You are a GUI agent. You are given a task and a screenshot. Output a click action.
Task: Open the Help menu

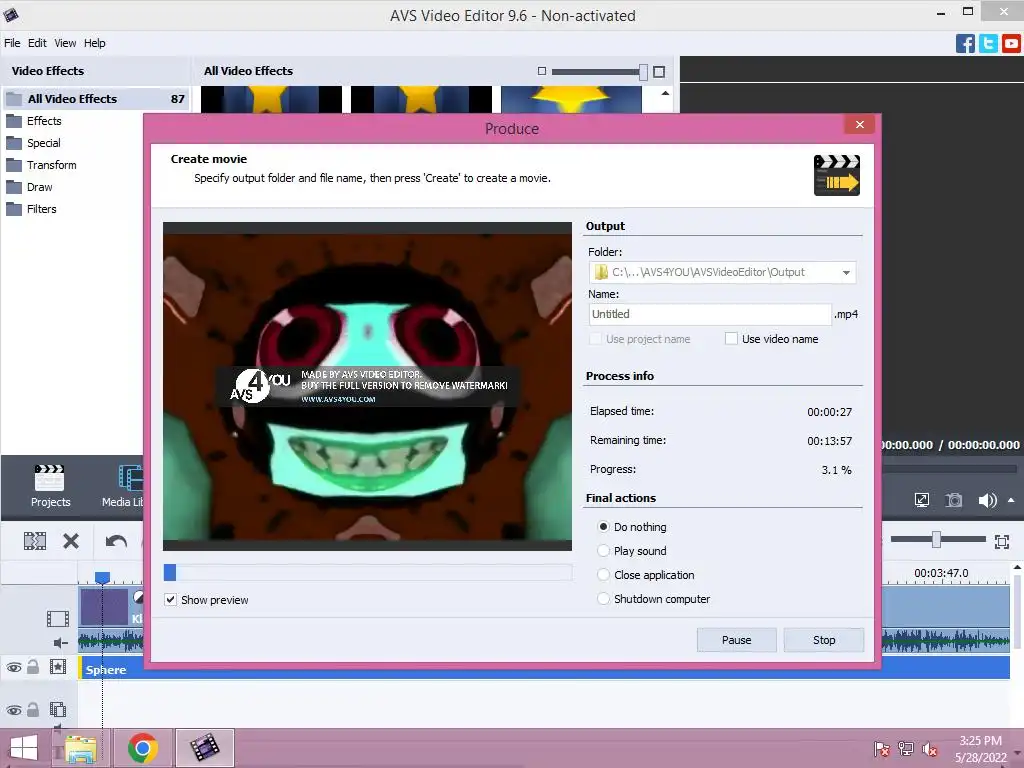[x=95, y=43]
